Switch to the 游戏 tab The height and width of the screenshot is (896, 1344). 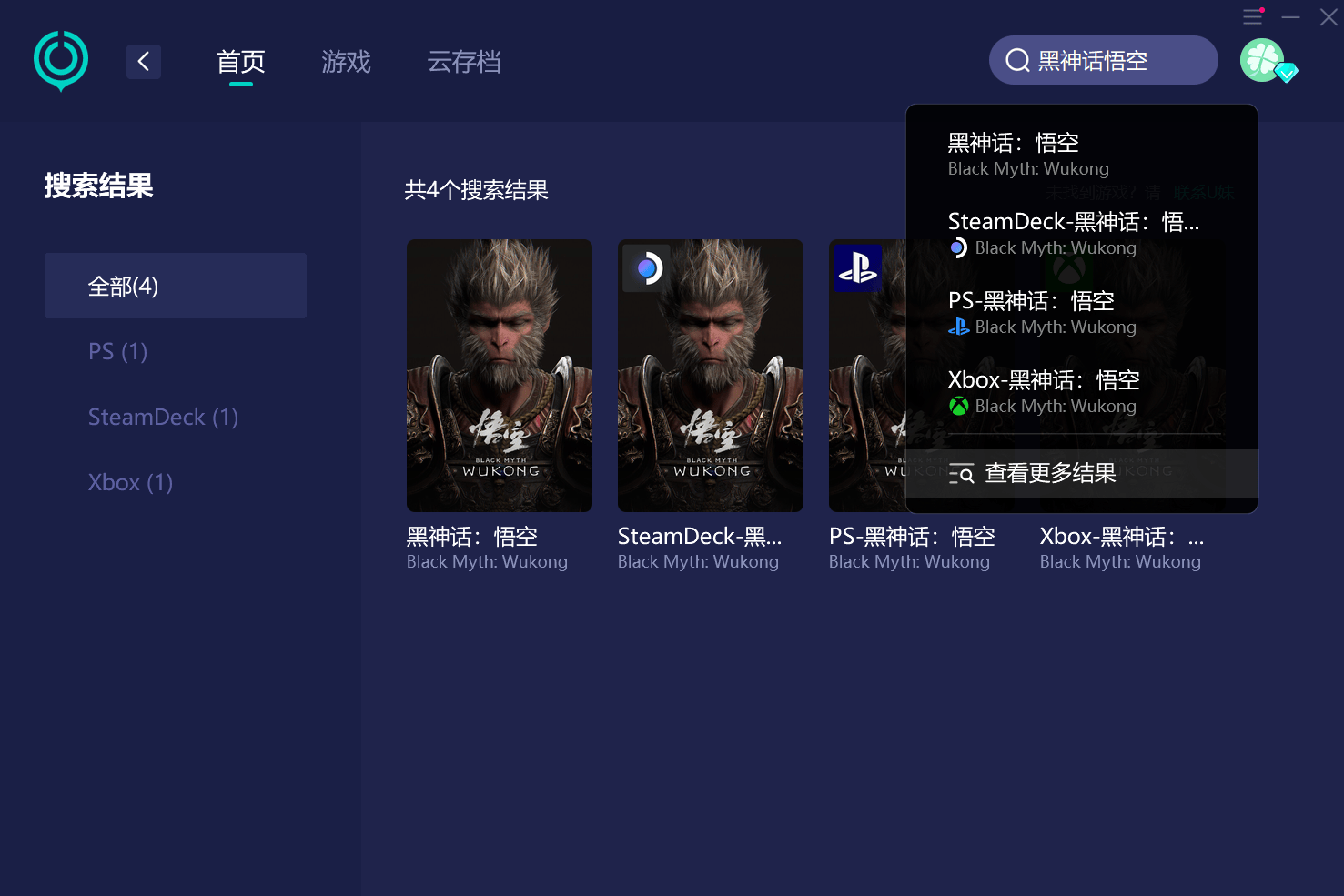347,62
